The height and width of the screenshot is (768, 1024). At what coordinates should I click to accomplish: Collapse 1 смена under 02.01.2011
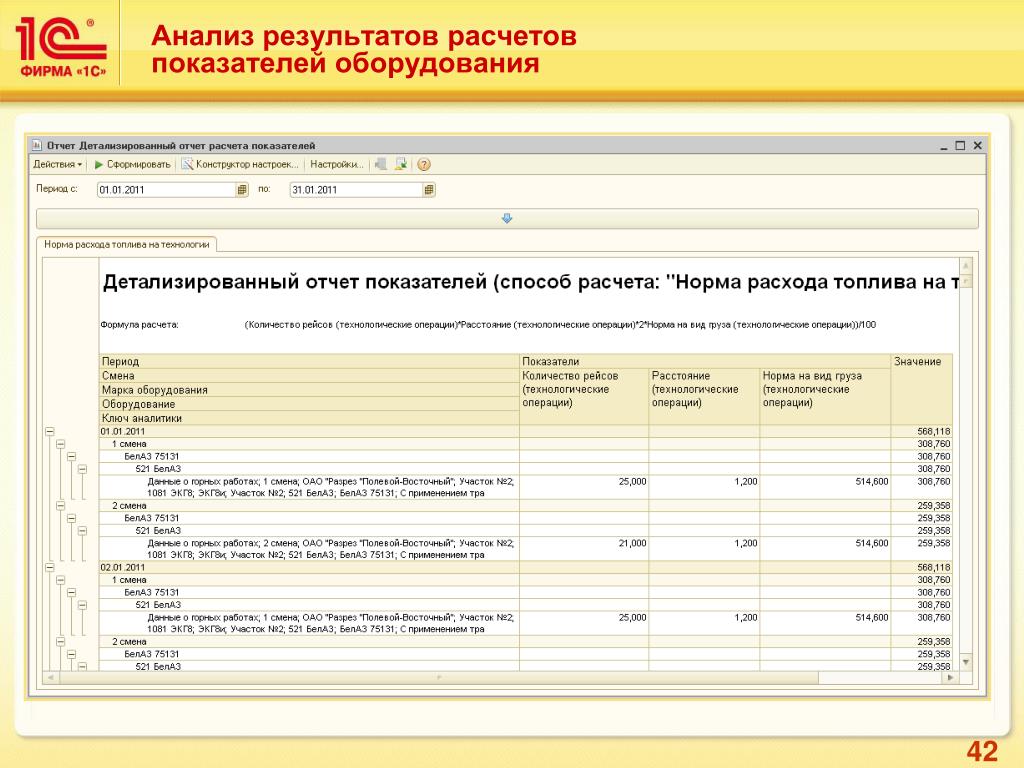pos(61,580)
